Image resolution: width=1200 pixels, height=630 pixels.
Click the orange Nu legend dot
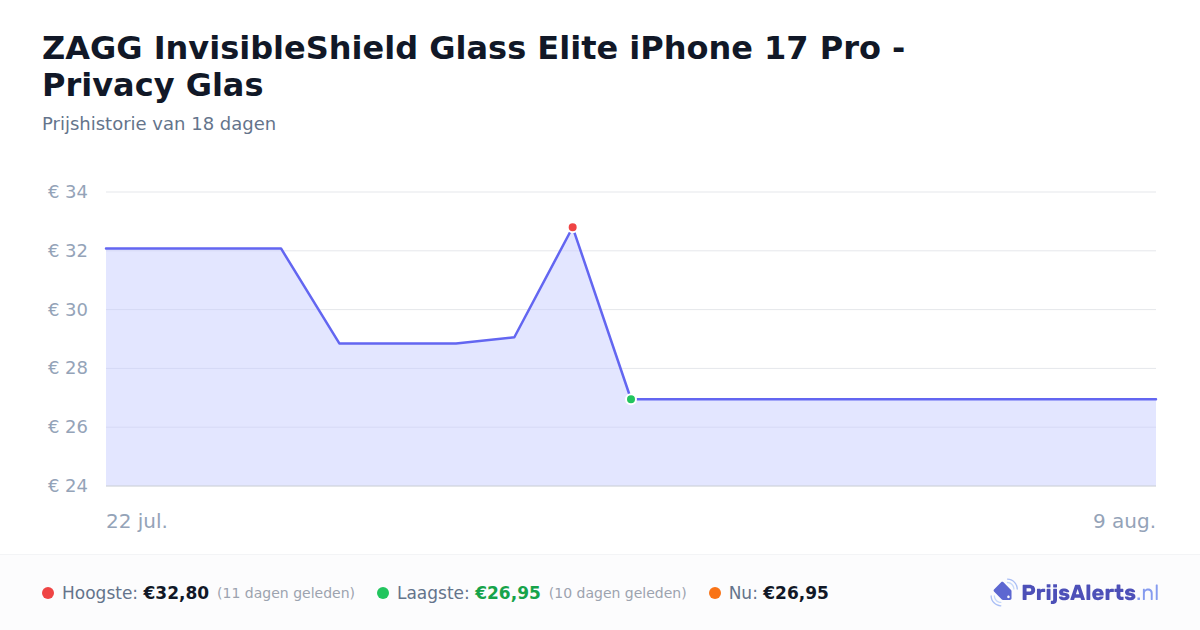(715, 593)
